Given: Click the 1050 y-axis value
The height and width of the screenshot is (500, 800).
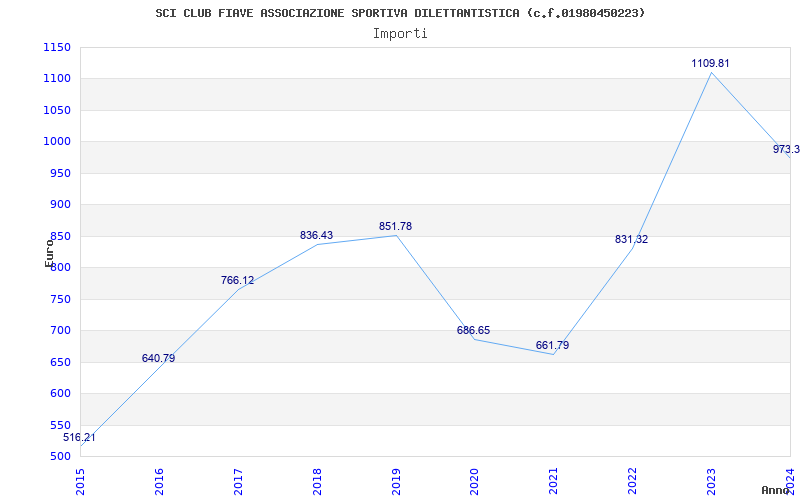Looking at the screenshot, I should pos(57,110).
